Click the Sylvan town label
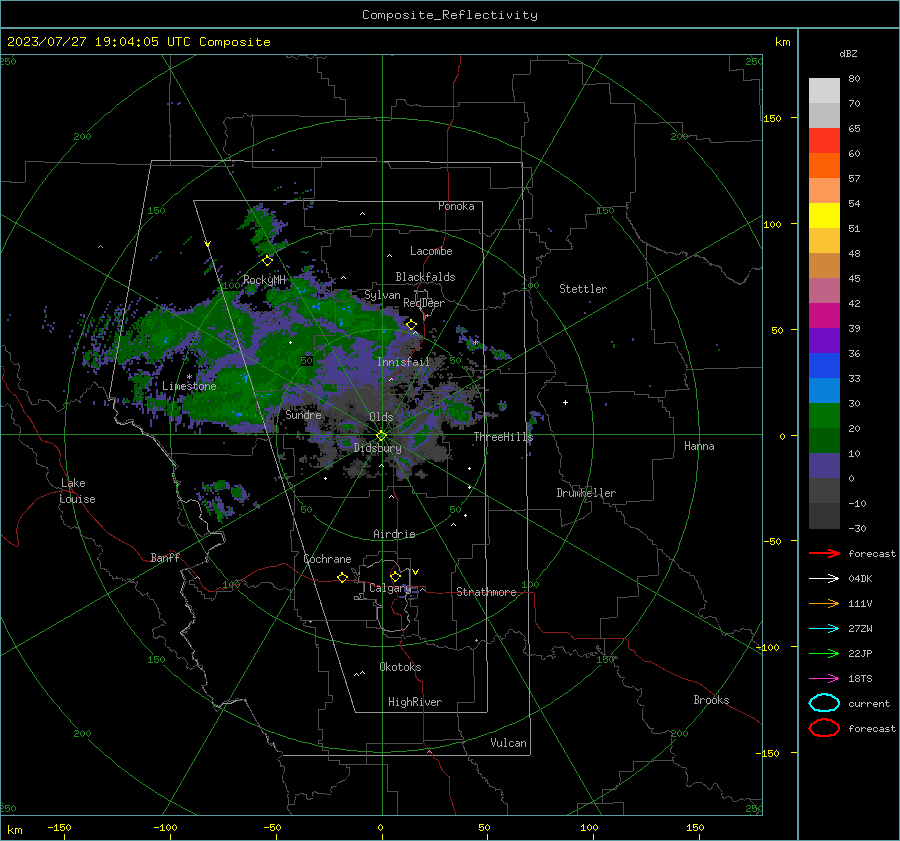Viewport: 900px width, 841px height. click(382, 295)
